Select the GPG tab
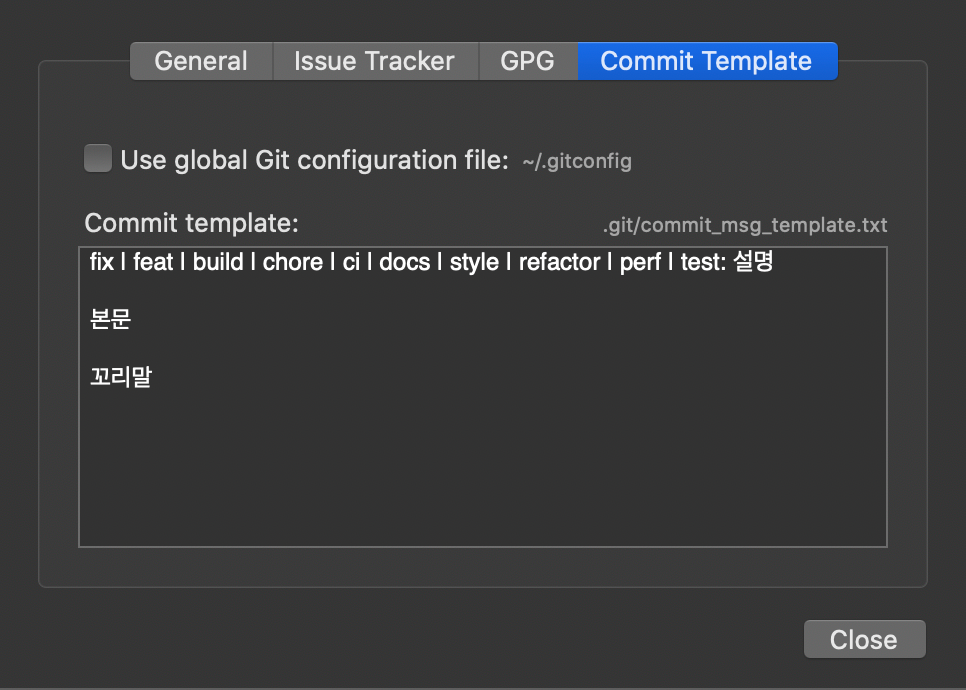This screenshot has width=966, height=690. (x=528, y=61)
